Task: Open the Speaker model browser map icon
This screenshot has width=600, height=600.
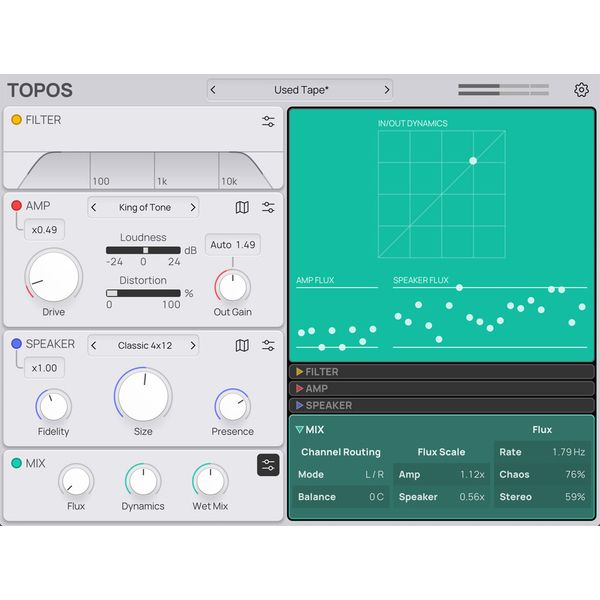Action: point(242,345)
